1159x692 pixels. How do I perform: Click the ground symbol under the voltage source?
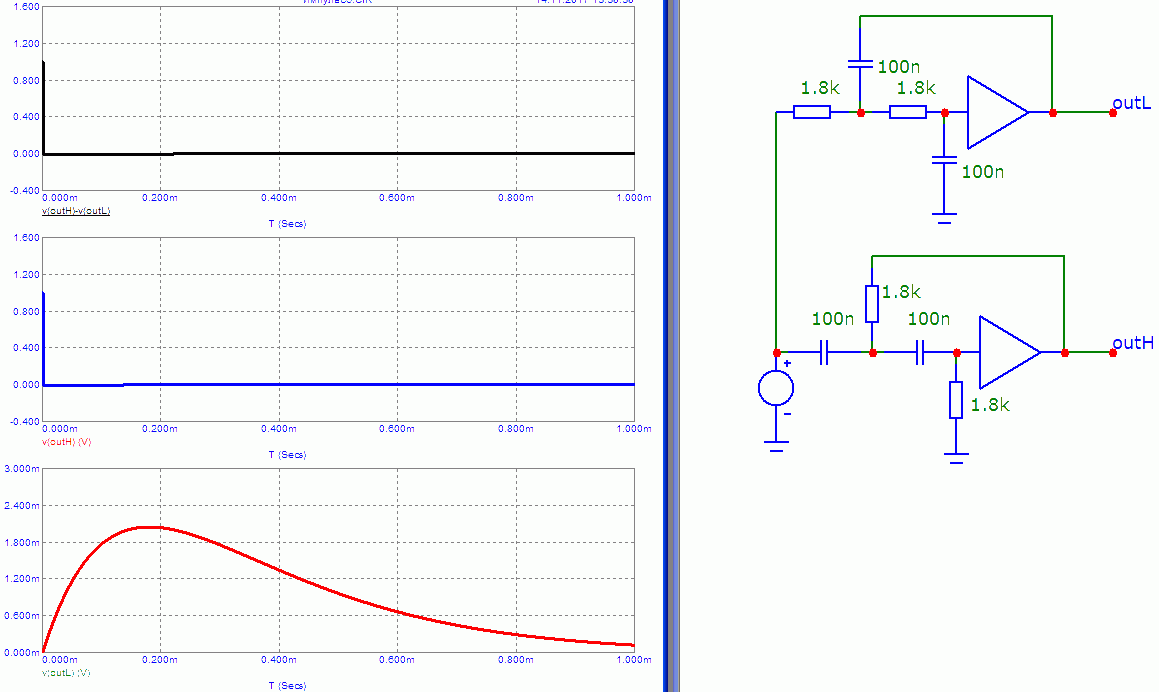click(x=776, y=447)
